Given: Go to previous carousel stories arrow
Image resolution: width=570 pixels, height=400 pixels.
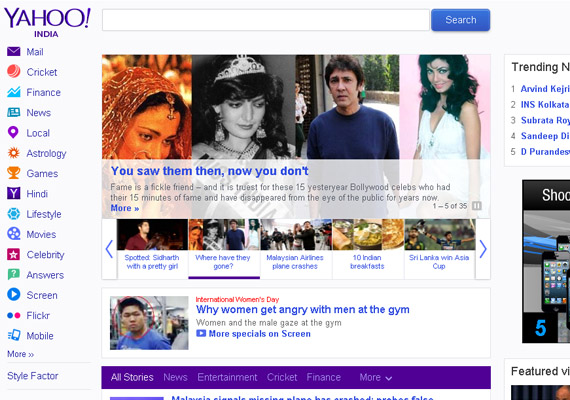Looking at the screenshot, I should point(109,249).
